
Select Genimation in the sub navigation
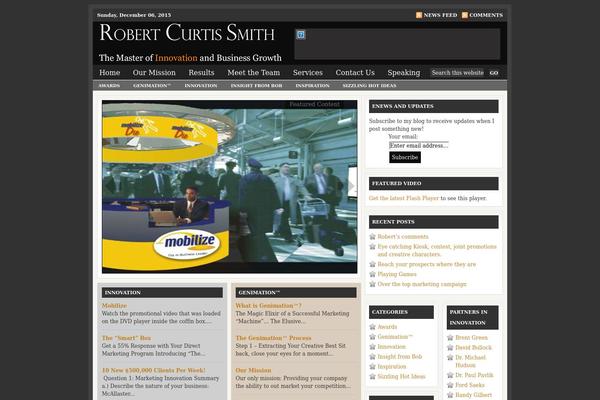[x=152, y=86]
